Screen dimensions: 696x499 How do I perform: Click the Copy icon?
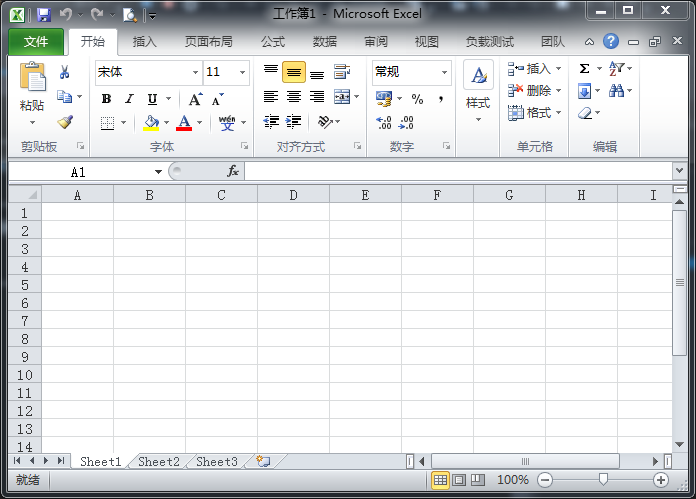point(64,96)
